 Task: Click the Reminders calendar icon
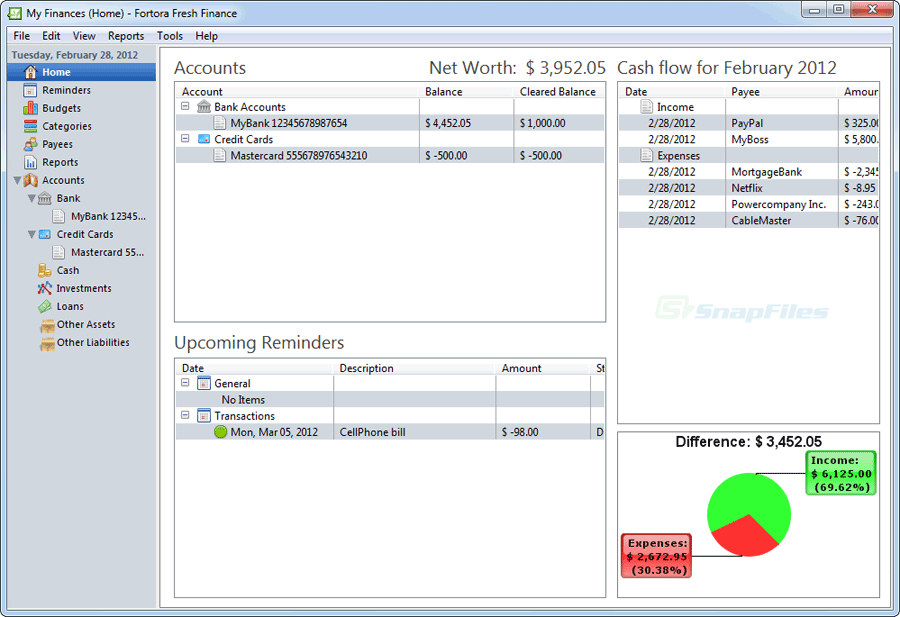30,90
